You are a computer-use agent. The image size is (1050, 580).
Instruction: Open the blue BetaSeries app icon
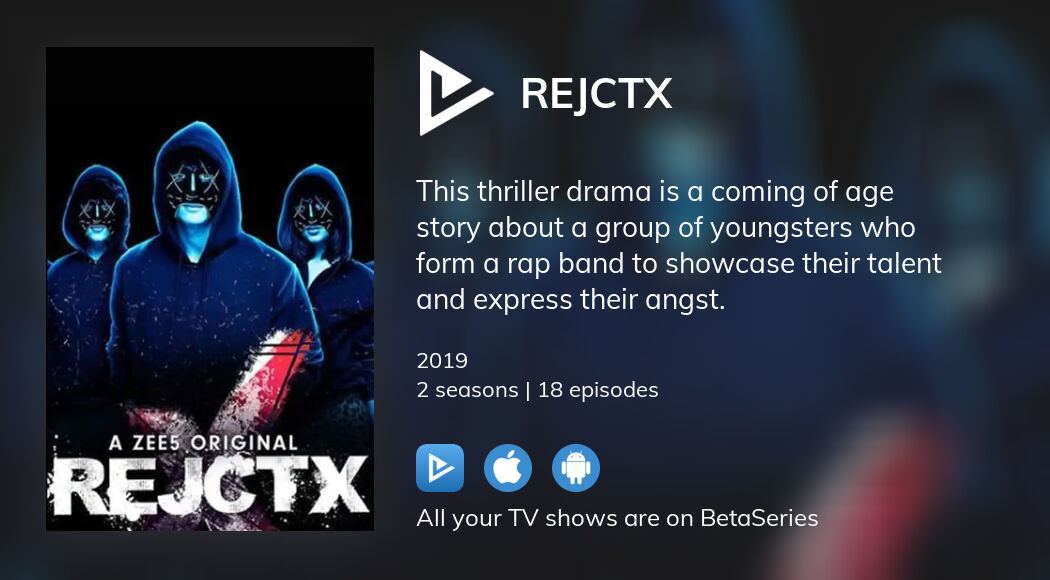(x=440, y=468)
